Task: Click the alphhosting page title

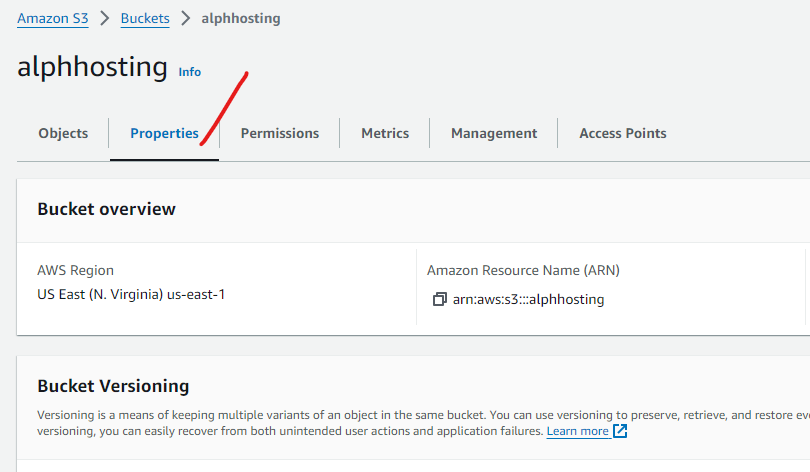Action: click(x=92, y=67)
